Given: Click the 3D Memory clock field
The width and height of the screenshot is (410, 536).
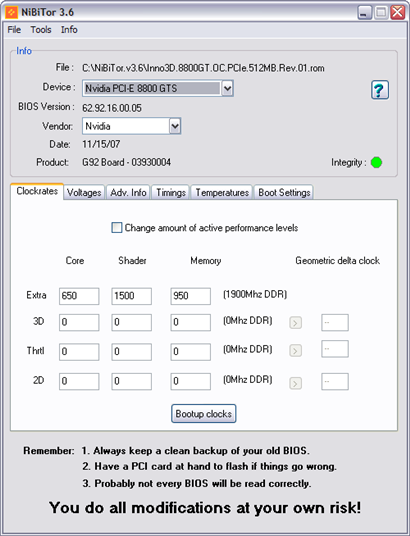Looking at the screenshot, I should coord(190,322).
